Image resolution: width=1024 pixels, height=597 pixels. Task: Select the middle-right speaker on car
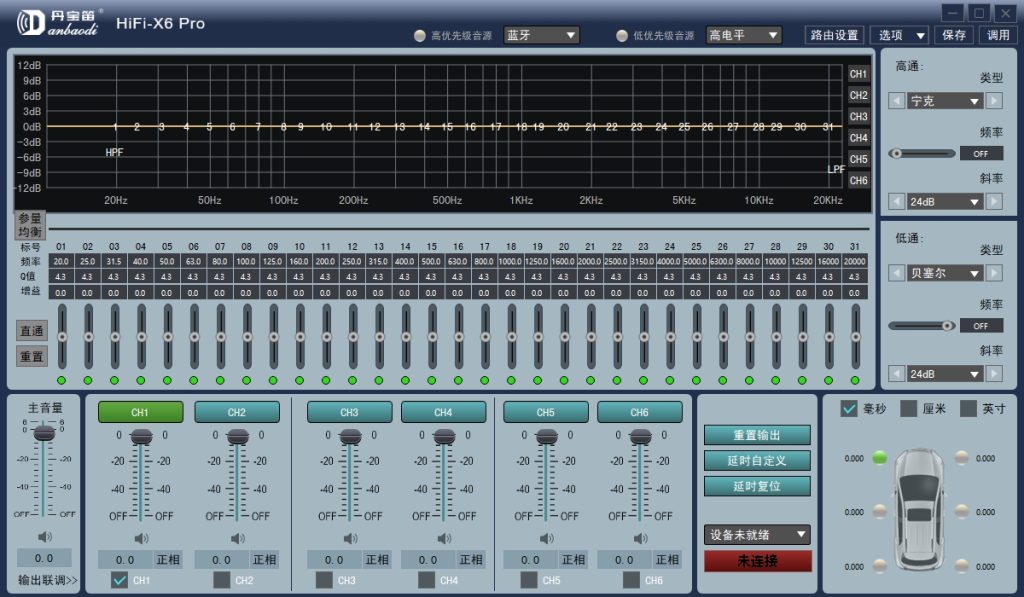(961, 511)
